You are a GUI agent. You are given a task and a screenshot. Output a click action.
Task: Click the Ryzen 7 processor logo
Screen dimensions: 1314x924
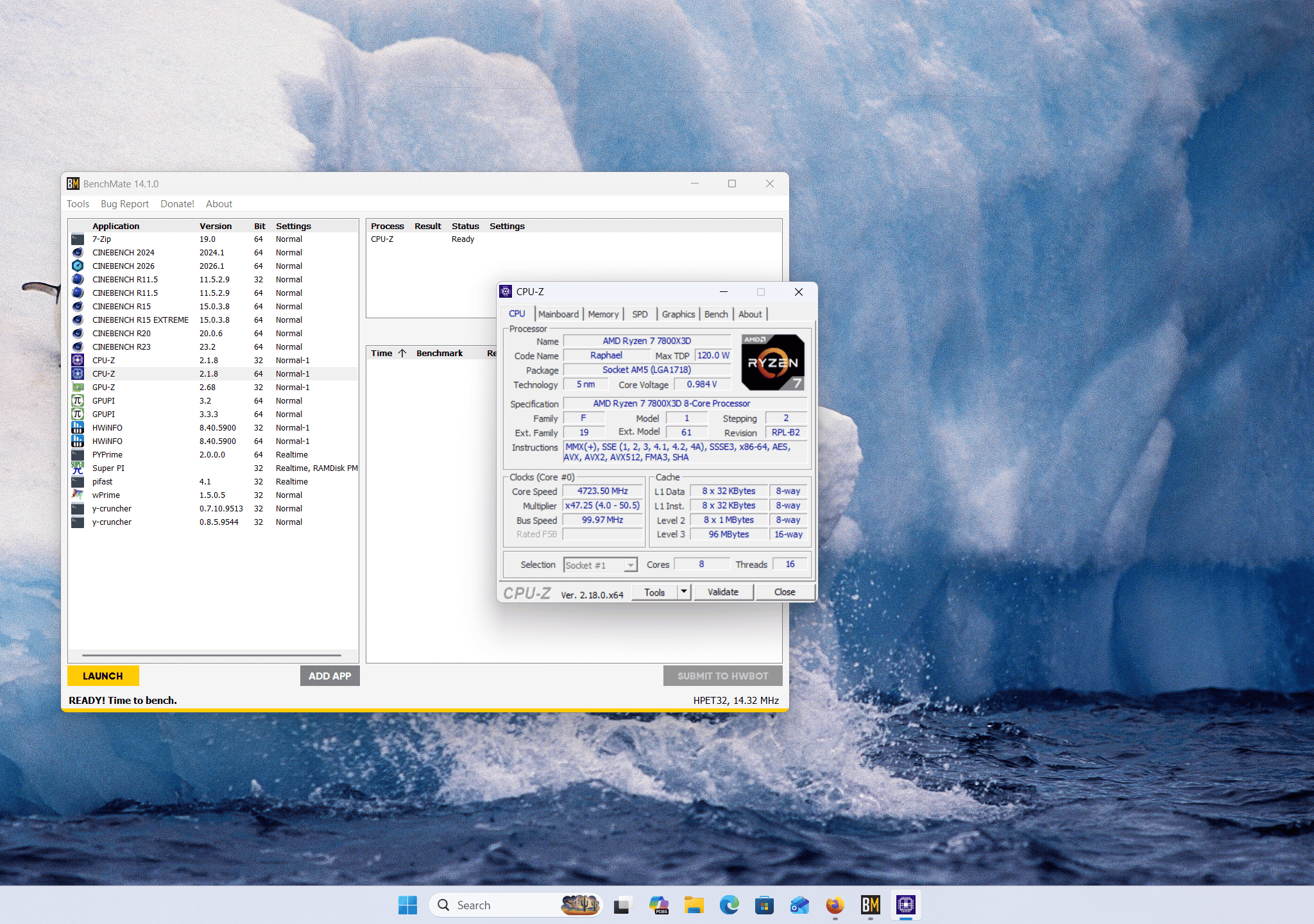tap(772, 363)
